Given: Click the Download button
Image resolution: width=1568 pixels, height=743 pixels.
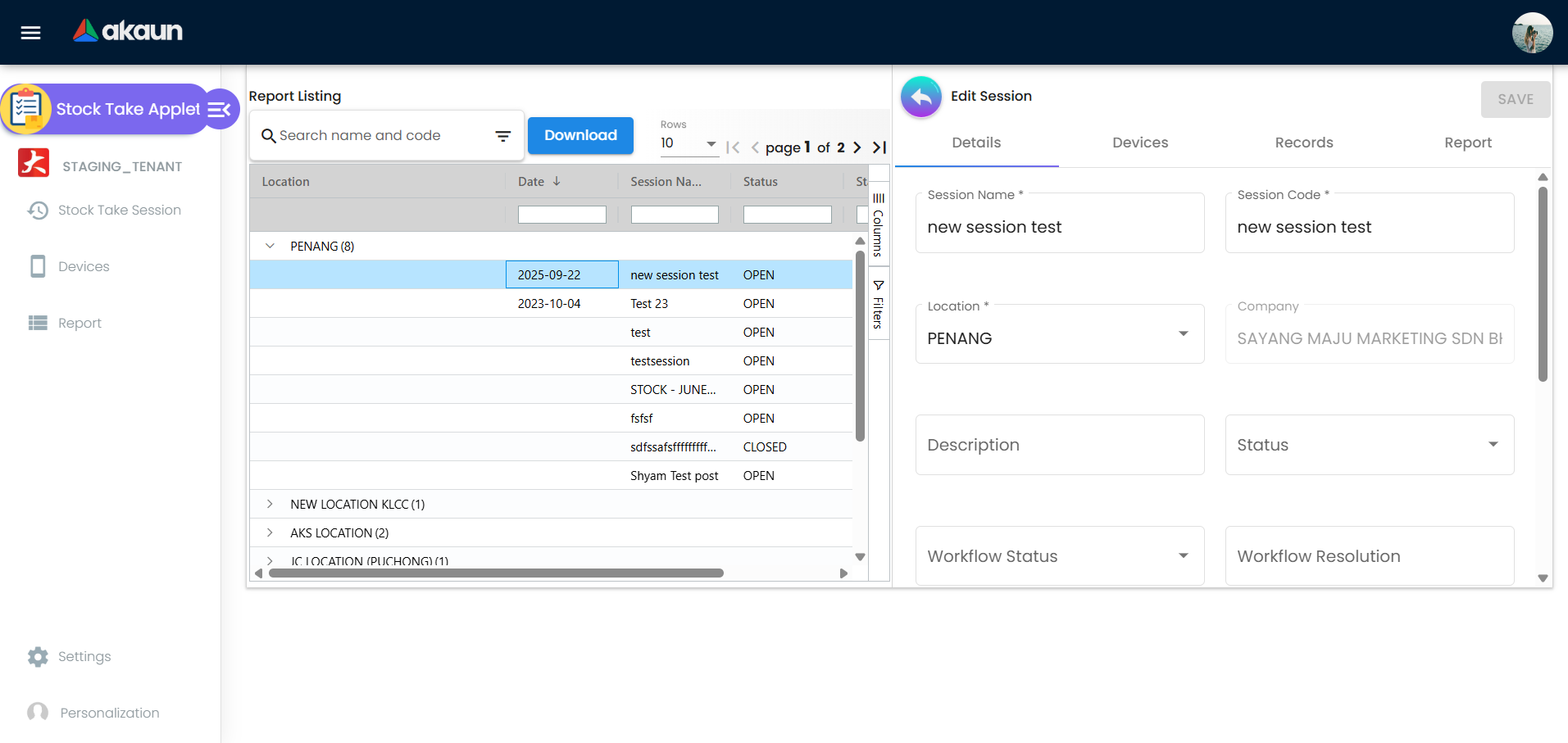Looking at the screenshot, I should click(x=580, y=136).
